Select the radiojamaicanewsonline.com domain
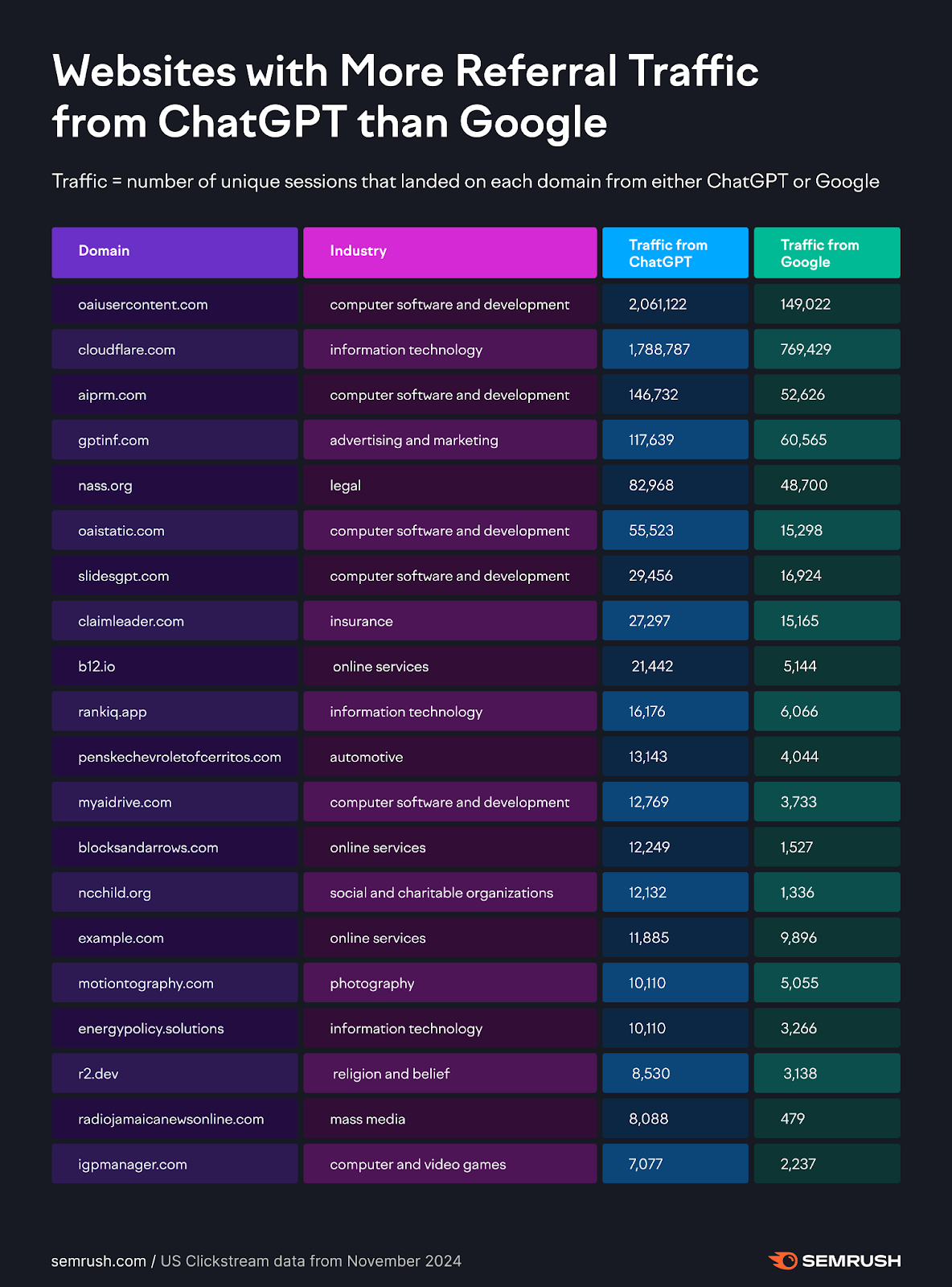 click(170, 1119)
